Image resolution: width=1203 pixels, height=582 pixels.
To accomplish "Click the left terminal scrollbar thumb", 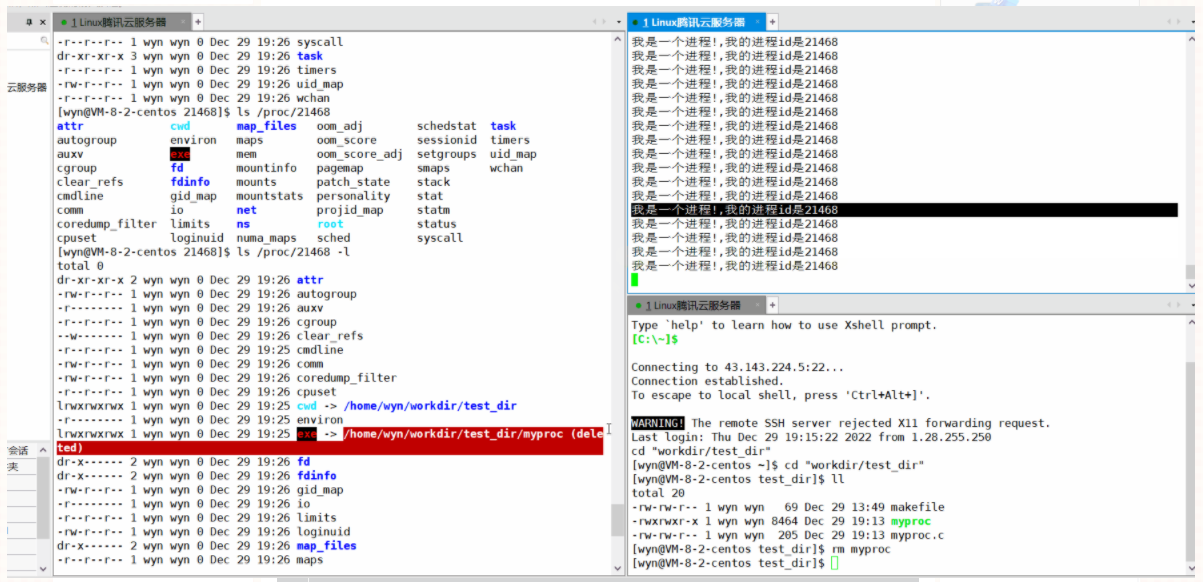I will click(617, 521).
